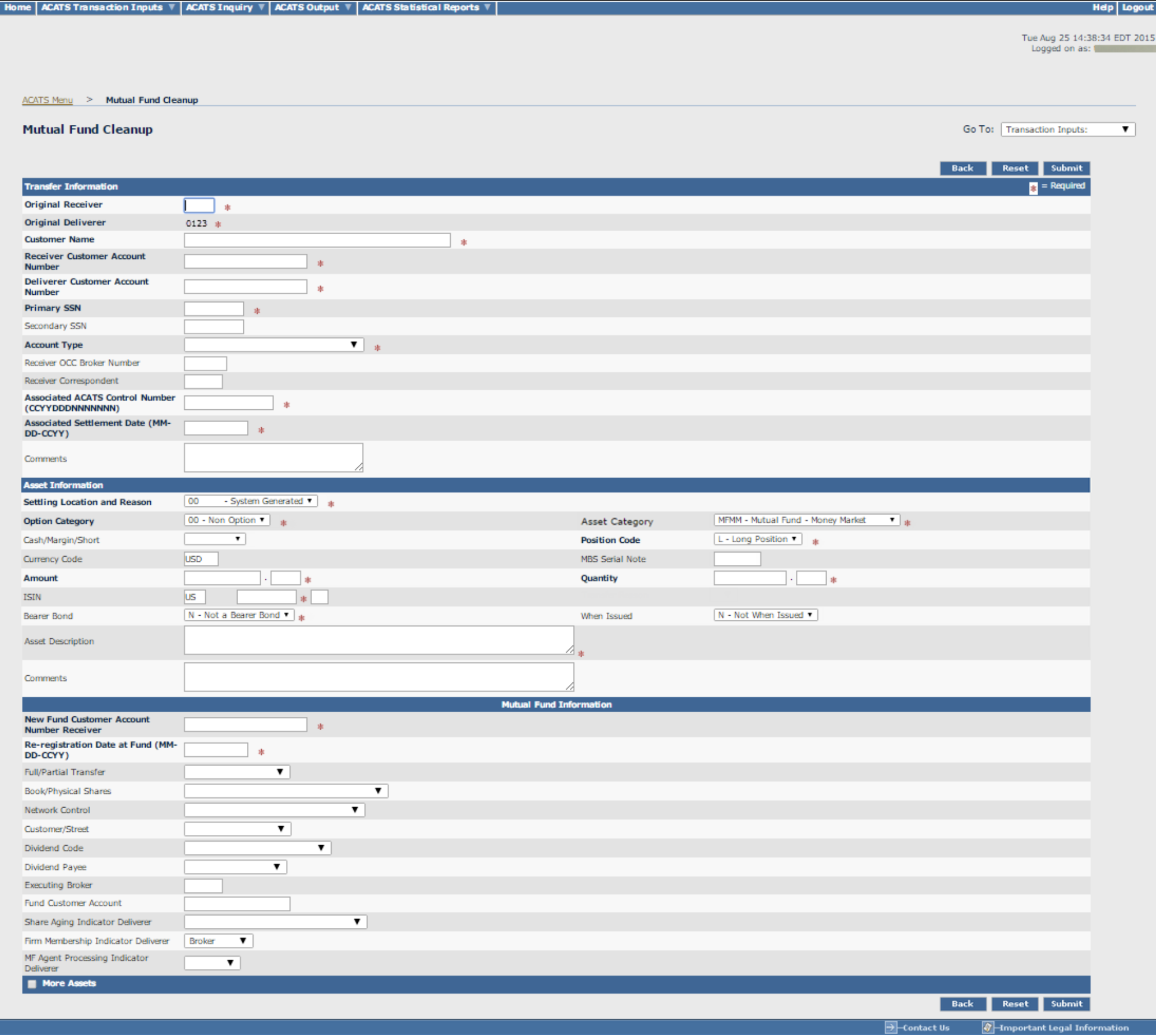This screenshot has height=1036, width=1156.
Task: Click the Contact Us arrow icon
Action: point(890,1027)
